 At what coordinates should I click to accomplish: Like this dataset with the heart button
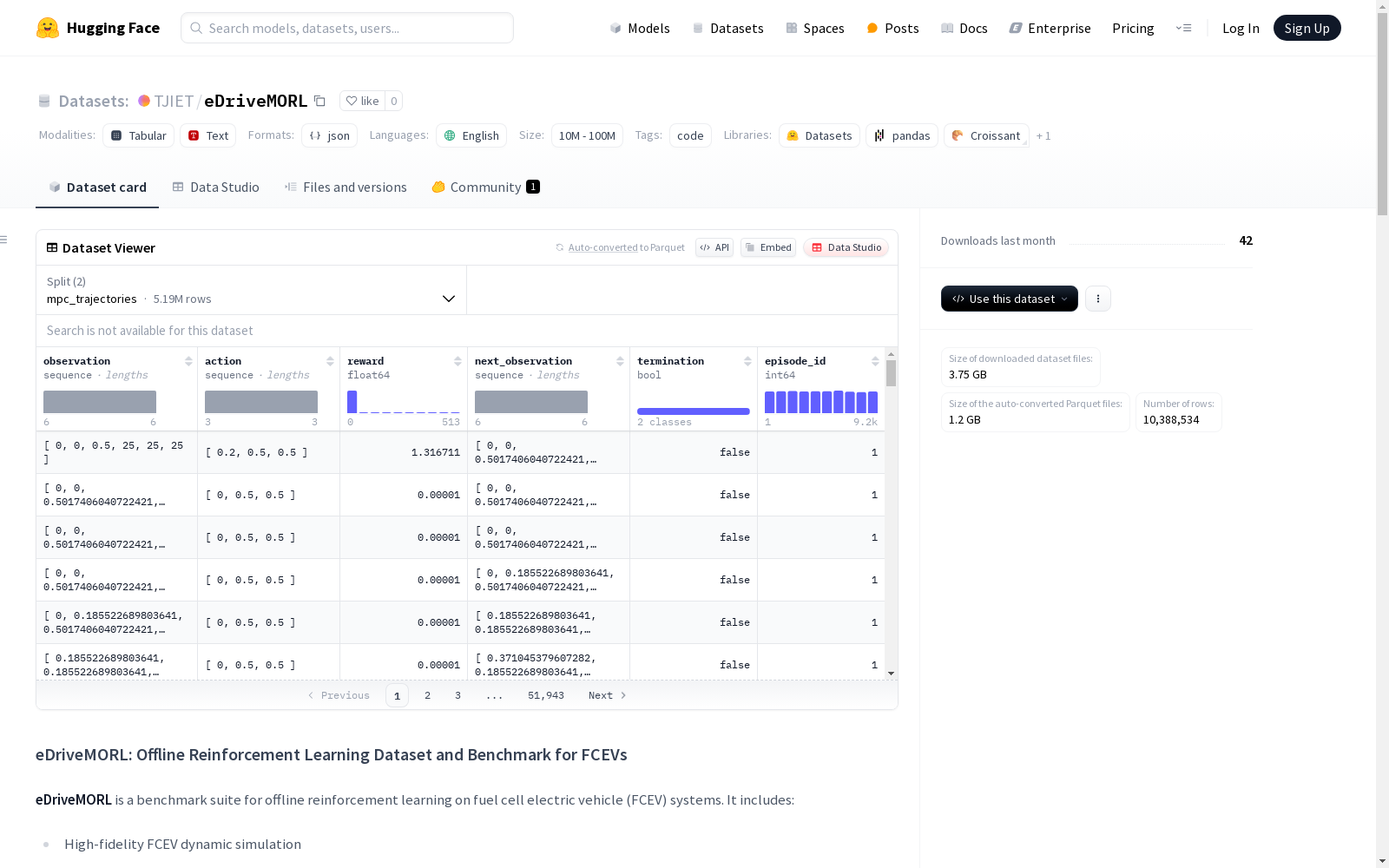point(362,101)
